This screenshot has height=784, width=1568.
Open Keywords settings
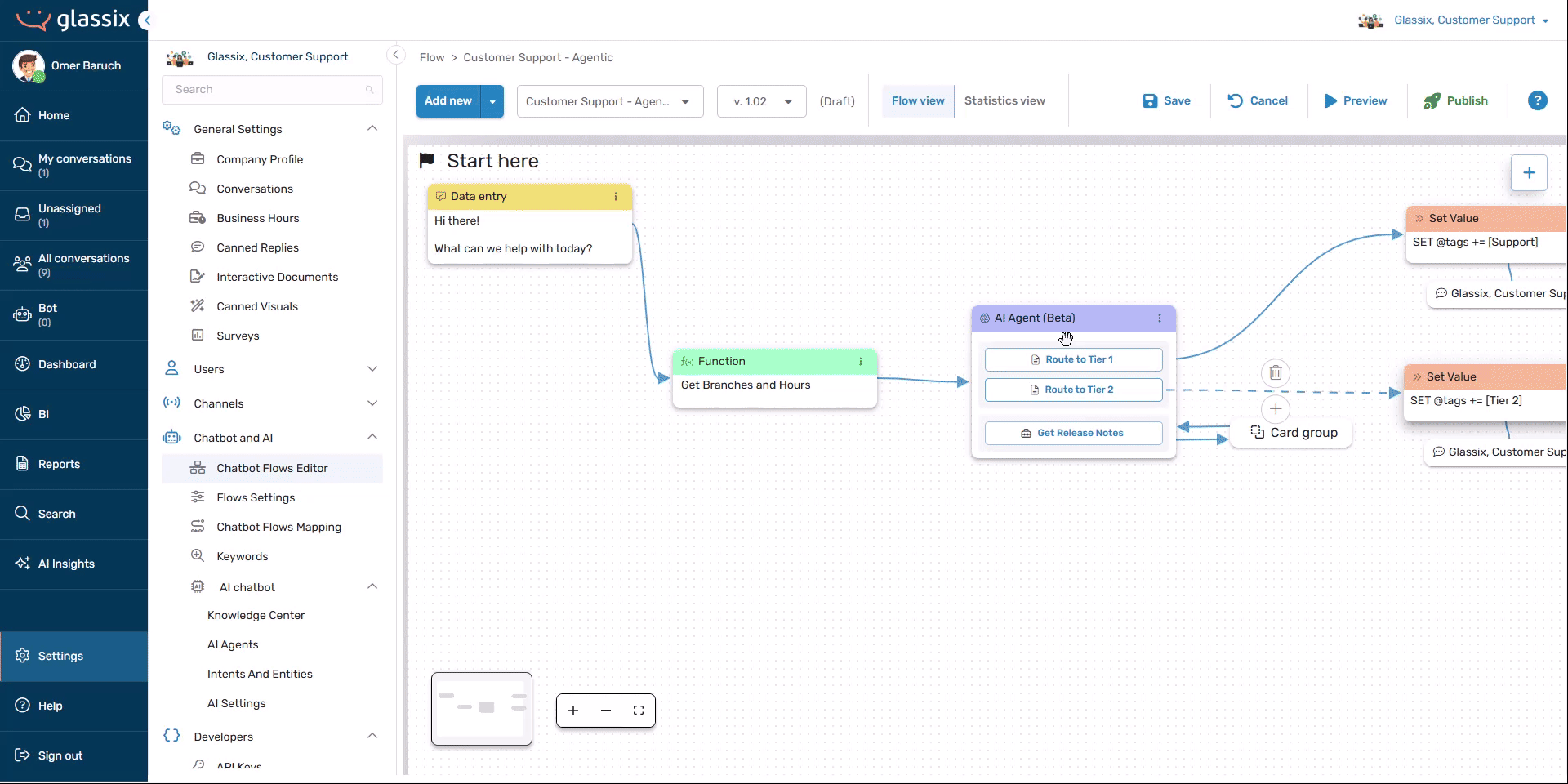coord(243,556)
